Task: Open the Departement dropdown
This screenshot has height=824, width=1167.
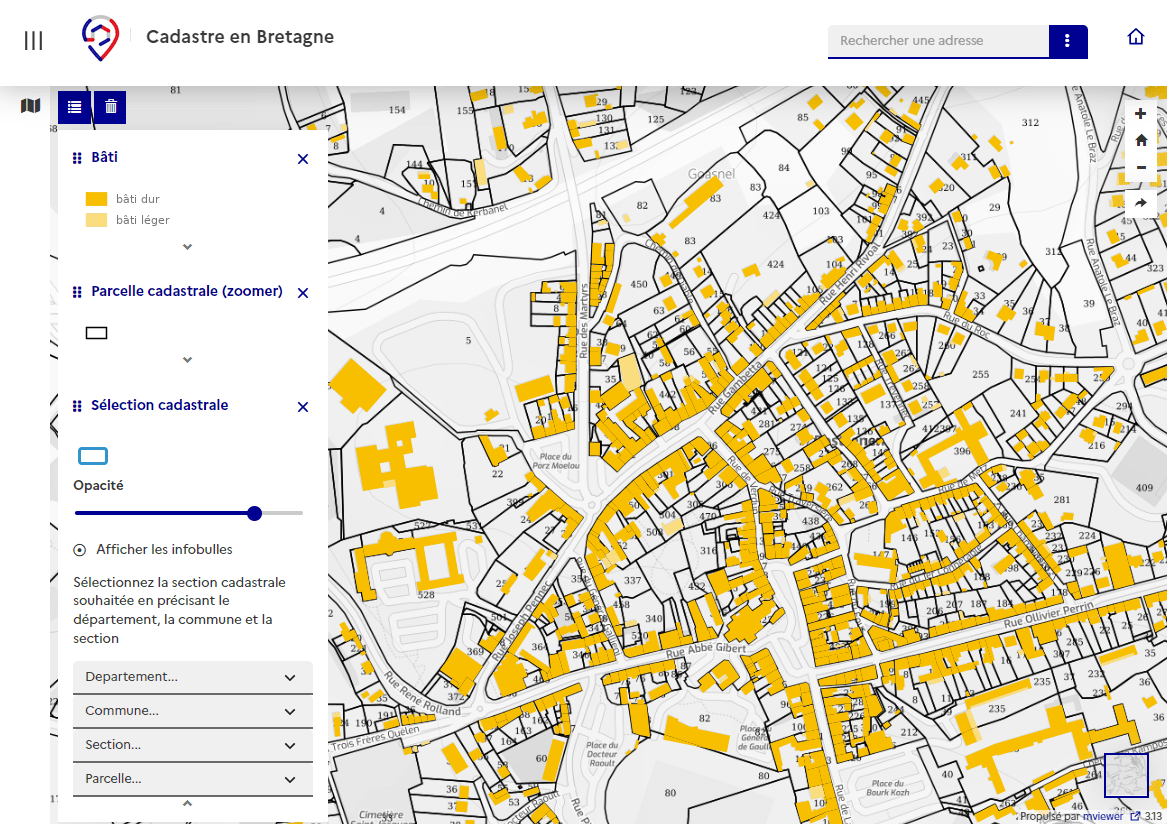Action: point(192,677)
